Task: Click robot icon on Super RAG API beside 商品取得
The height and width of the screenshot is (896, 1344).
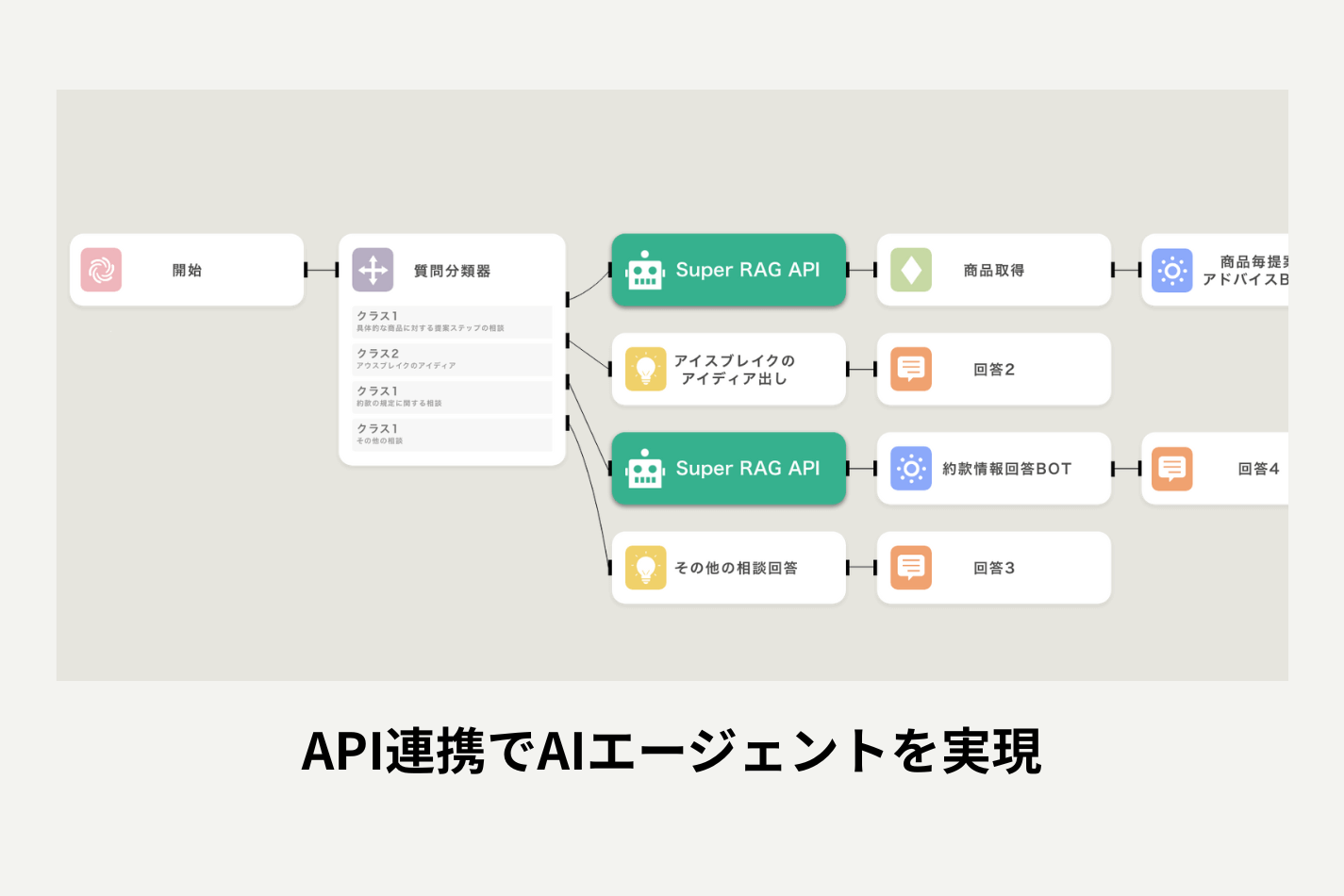Action: [x=645, y=270]
